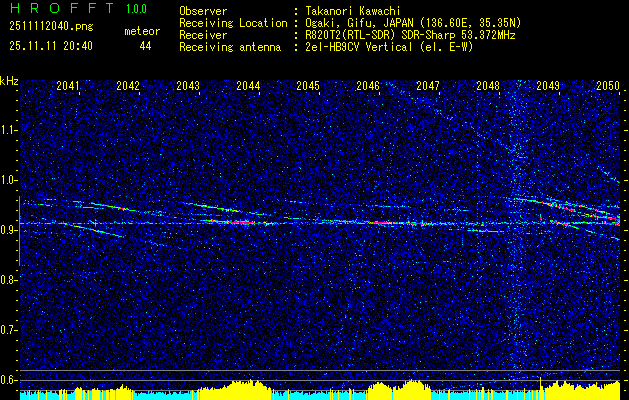This screenshot has height=400, width=629.
Task: Click the 2043 time marker
Action: click(x=188, y=86)
